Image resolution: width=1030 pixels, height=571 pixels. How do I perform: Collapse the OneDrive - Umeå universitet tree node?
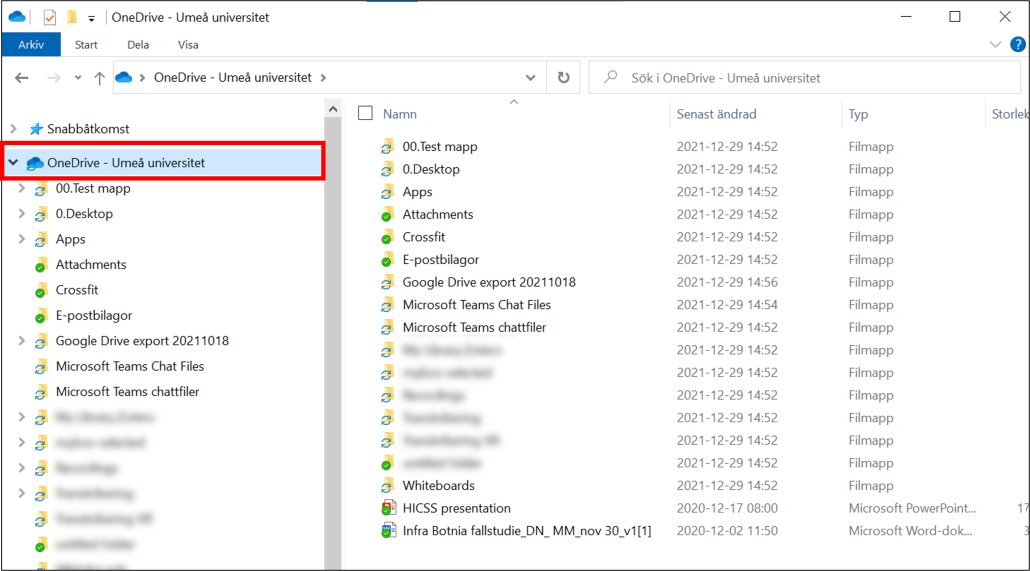click(x=13, y=162)
